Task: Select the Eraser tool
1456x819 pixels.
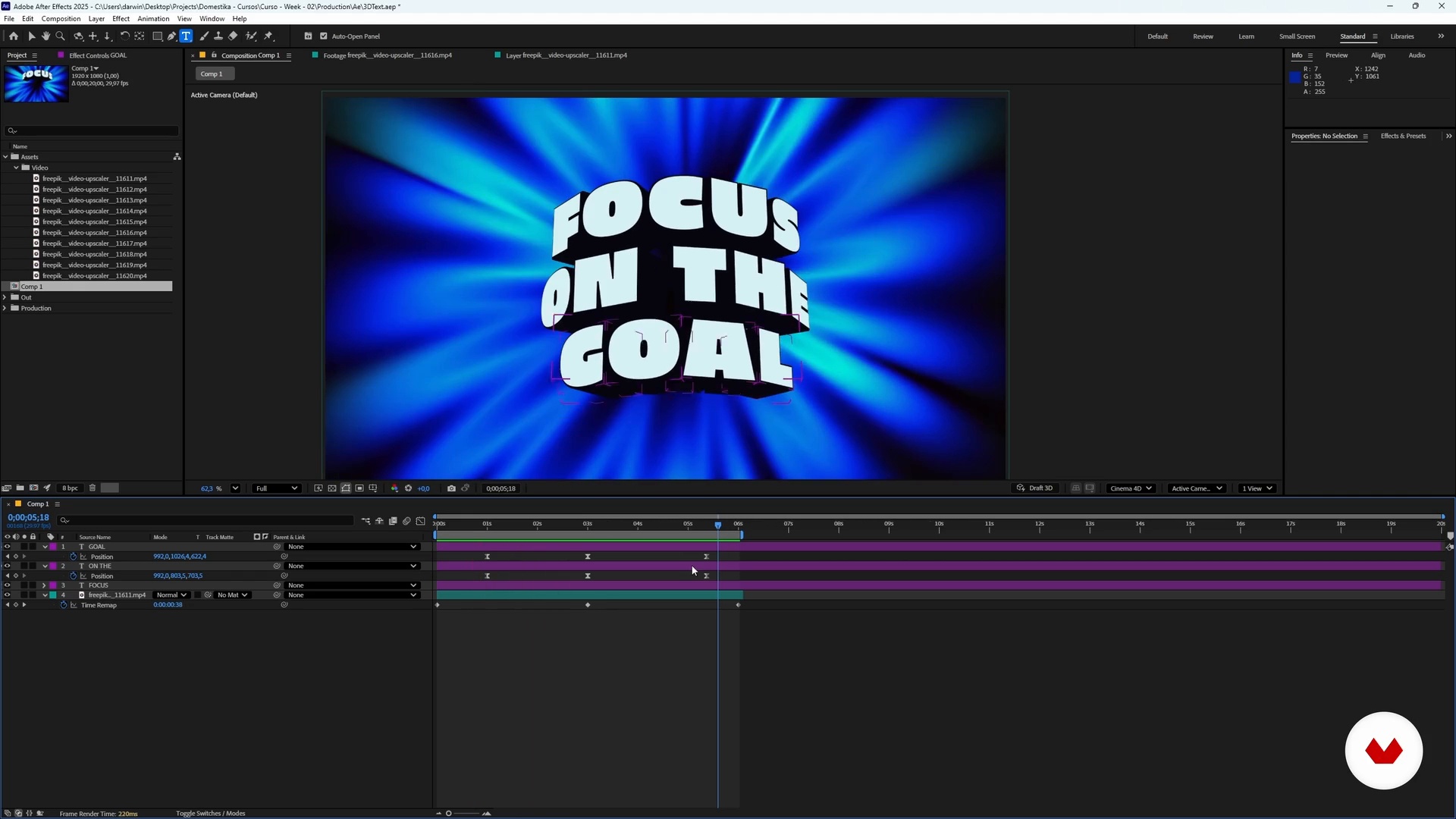Action: click(x=234, y=36)
